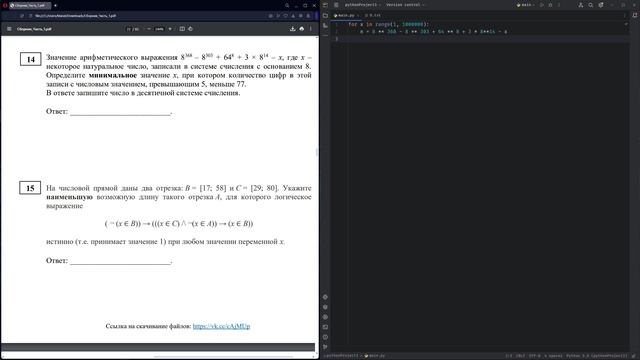Open the PDF viewer sidebar menu

(9, 29)
